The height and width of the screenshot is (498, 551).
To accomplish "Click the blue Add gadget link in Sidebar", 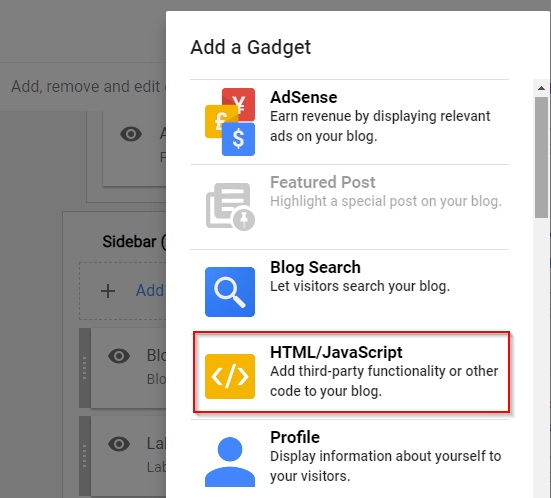I will tap(150, 291).
